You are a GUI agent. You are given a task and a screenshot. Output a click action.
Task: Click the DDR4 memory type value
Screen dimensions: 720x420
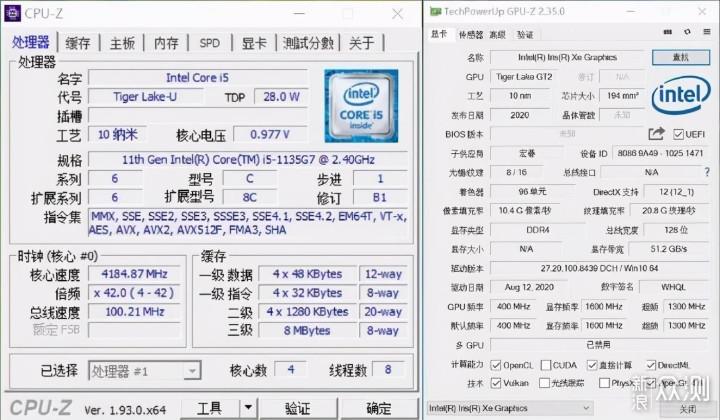pos(537,230)
